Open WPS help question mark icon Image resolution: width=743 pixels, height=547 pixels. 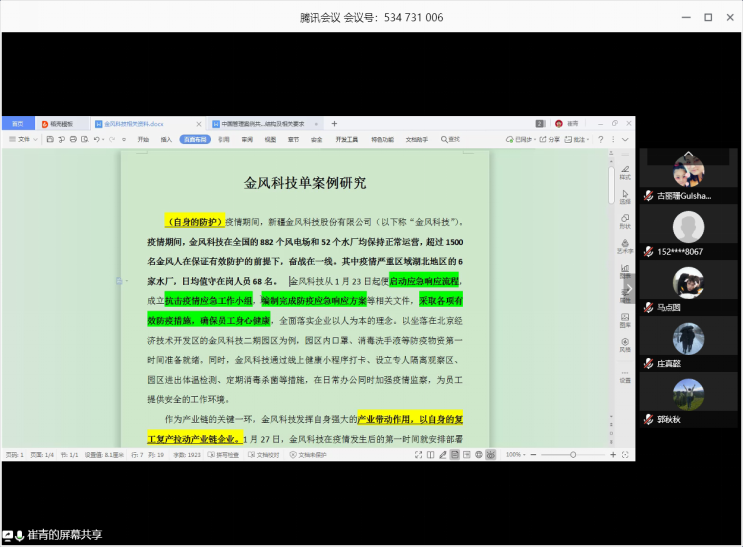point(600,139)
